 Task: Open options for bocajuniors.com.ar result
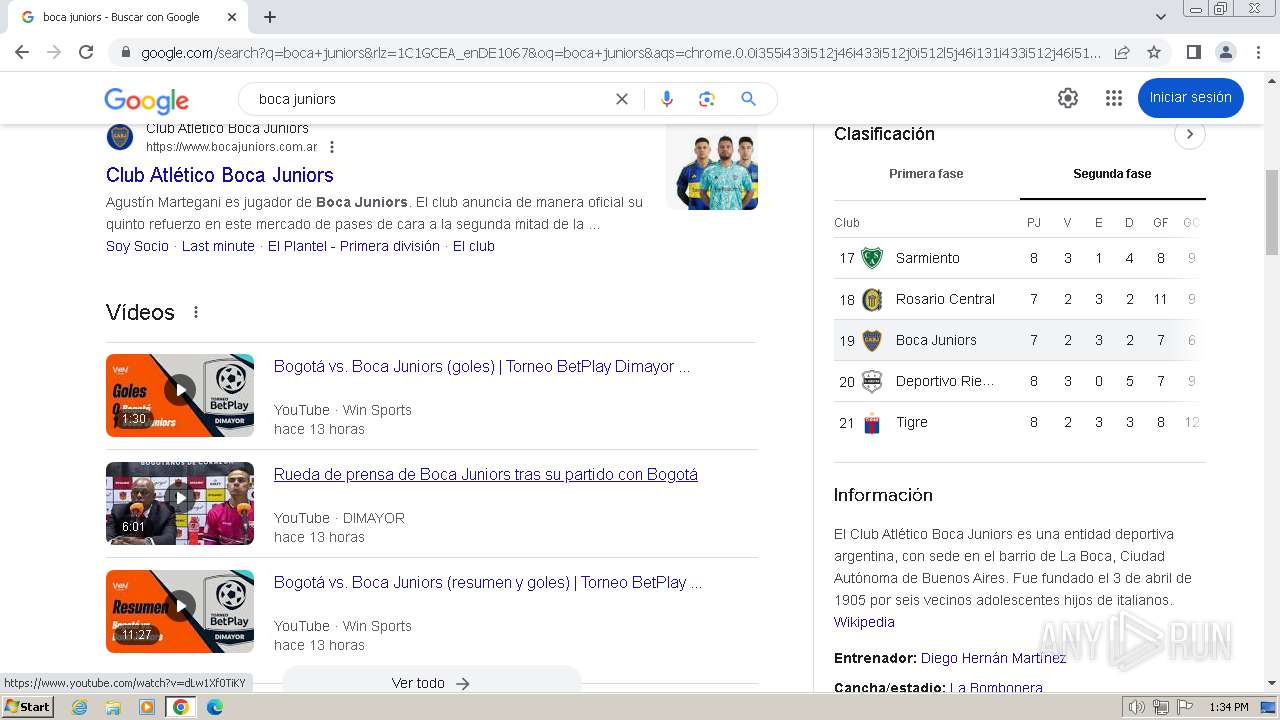[x=332, y=147]
